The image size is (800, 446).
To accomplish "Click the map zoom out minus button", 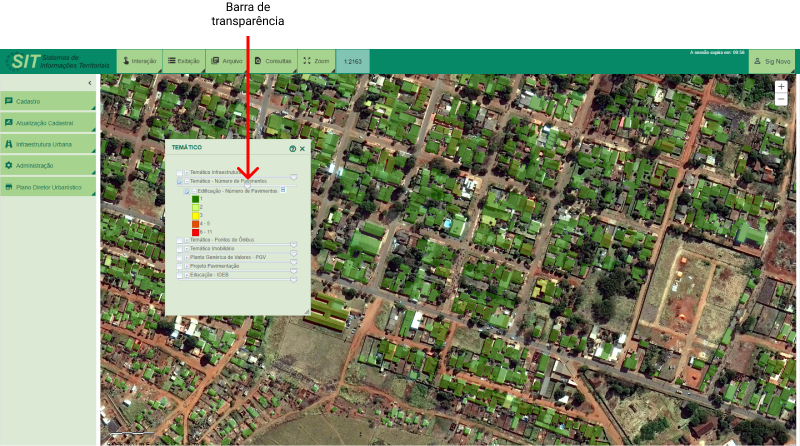I will tap(781, 100).
